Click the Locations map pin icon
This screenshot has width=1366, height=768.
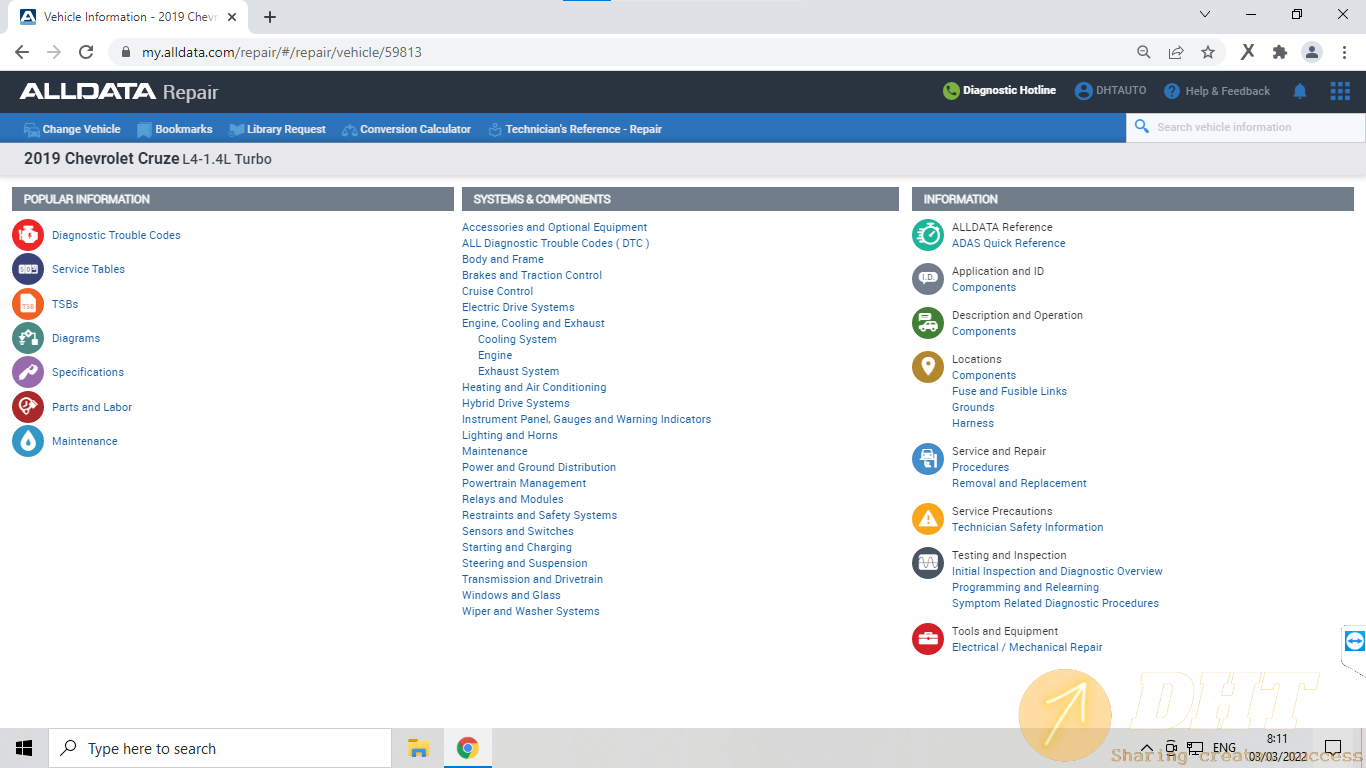(x=928, y=367)
